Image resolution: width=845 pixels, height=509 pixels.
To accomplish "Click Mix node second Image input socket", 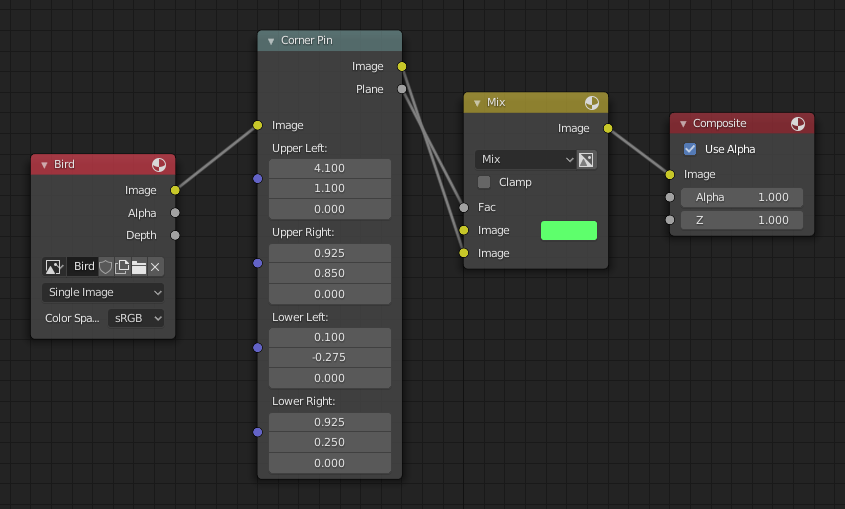I will (464, 253).
